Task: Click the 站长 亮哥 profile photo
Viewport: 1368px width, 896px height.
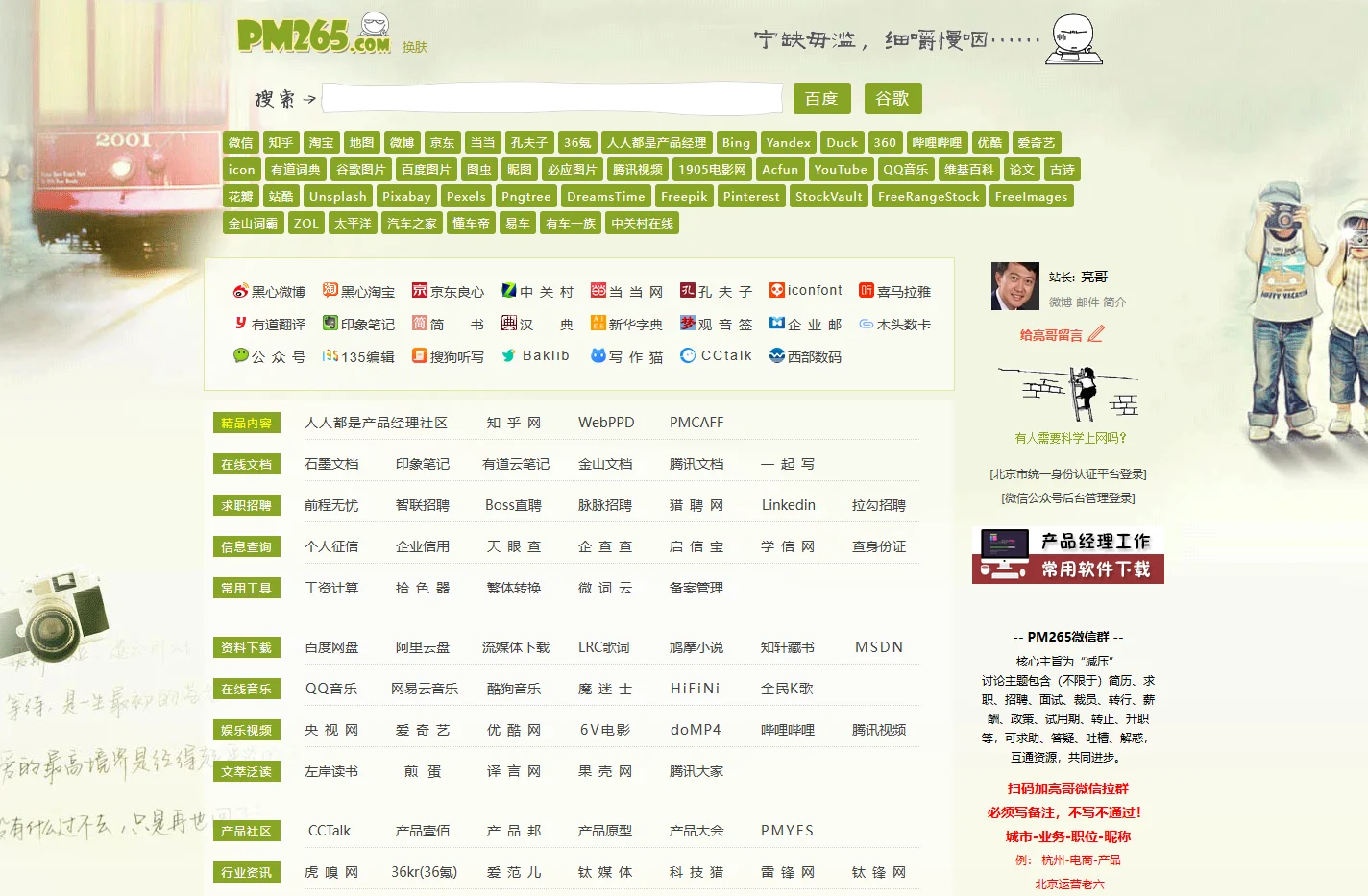Action: 1015,286
